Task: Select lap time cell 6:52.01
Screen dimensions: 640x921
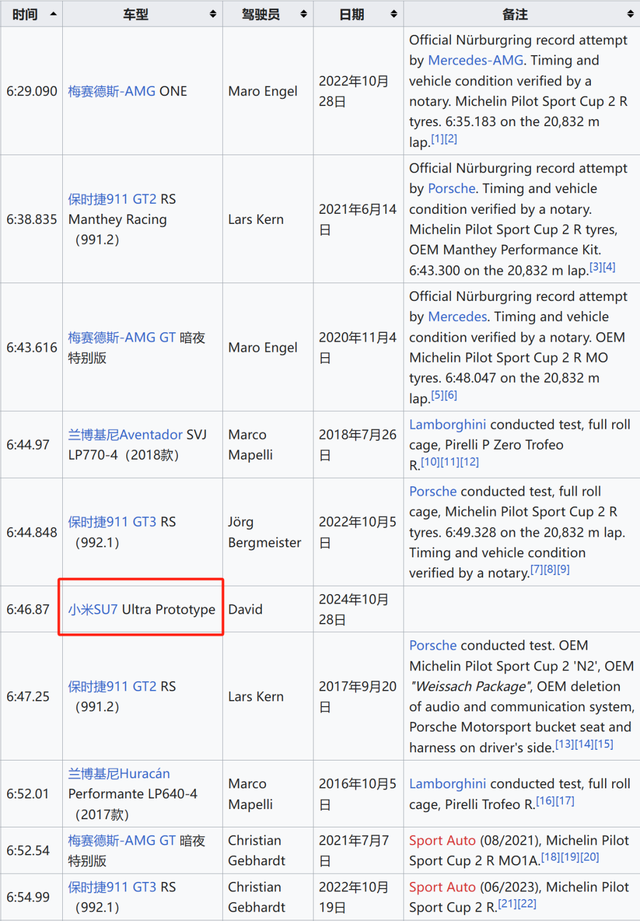Action: [x=32, y=794]
